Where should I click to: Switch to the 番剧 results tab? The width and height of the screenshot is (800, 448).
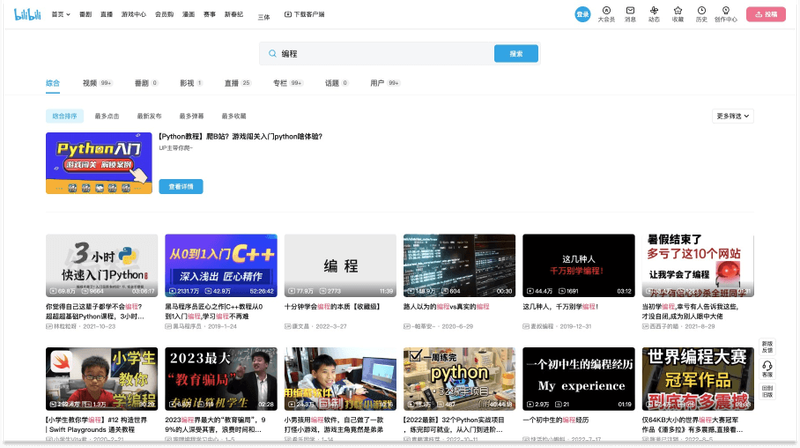click(x=146, y=83)
